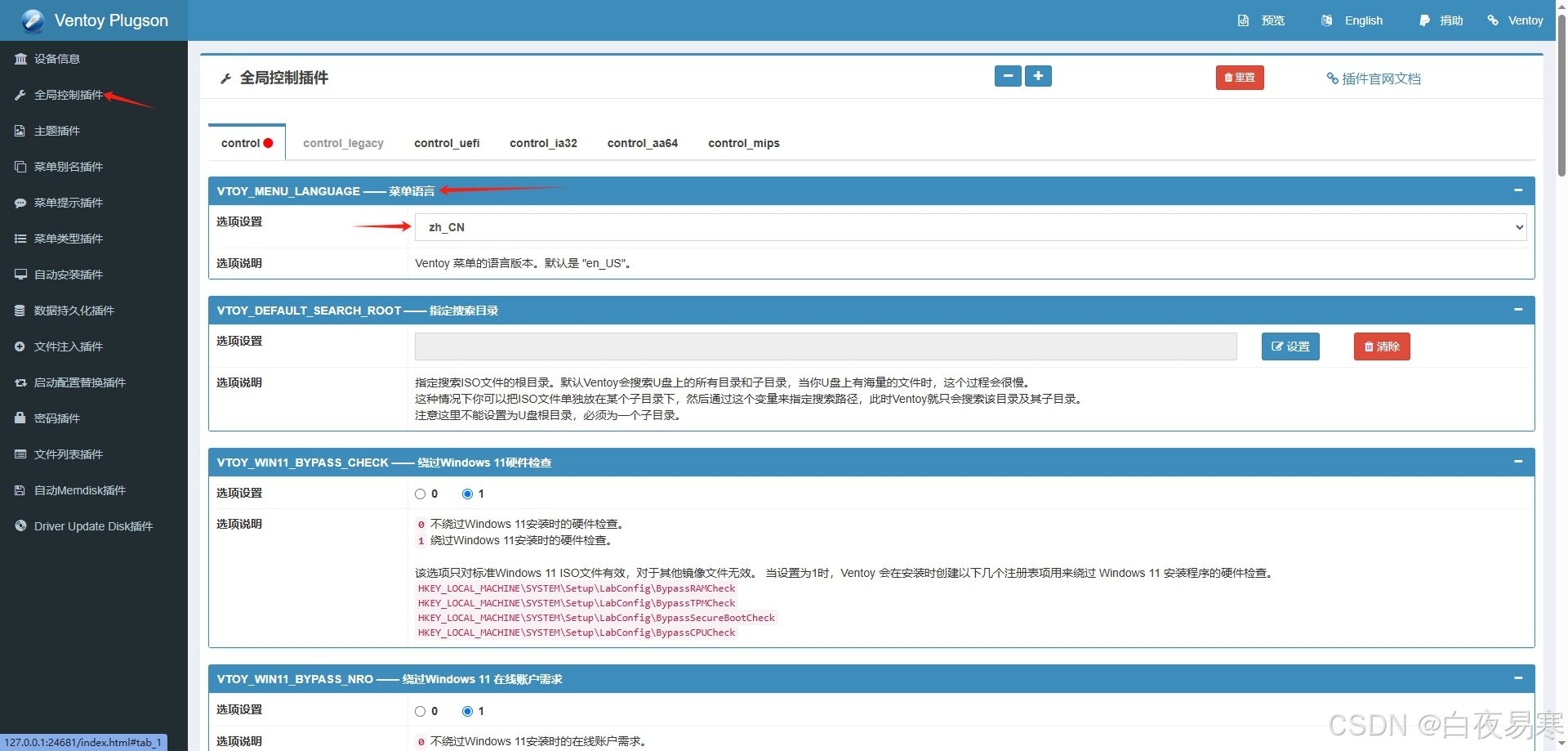
Task: Click the 密码插件 lock icon
Action: click(x=20, y=418)
